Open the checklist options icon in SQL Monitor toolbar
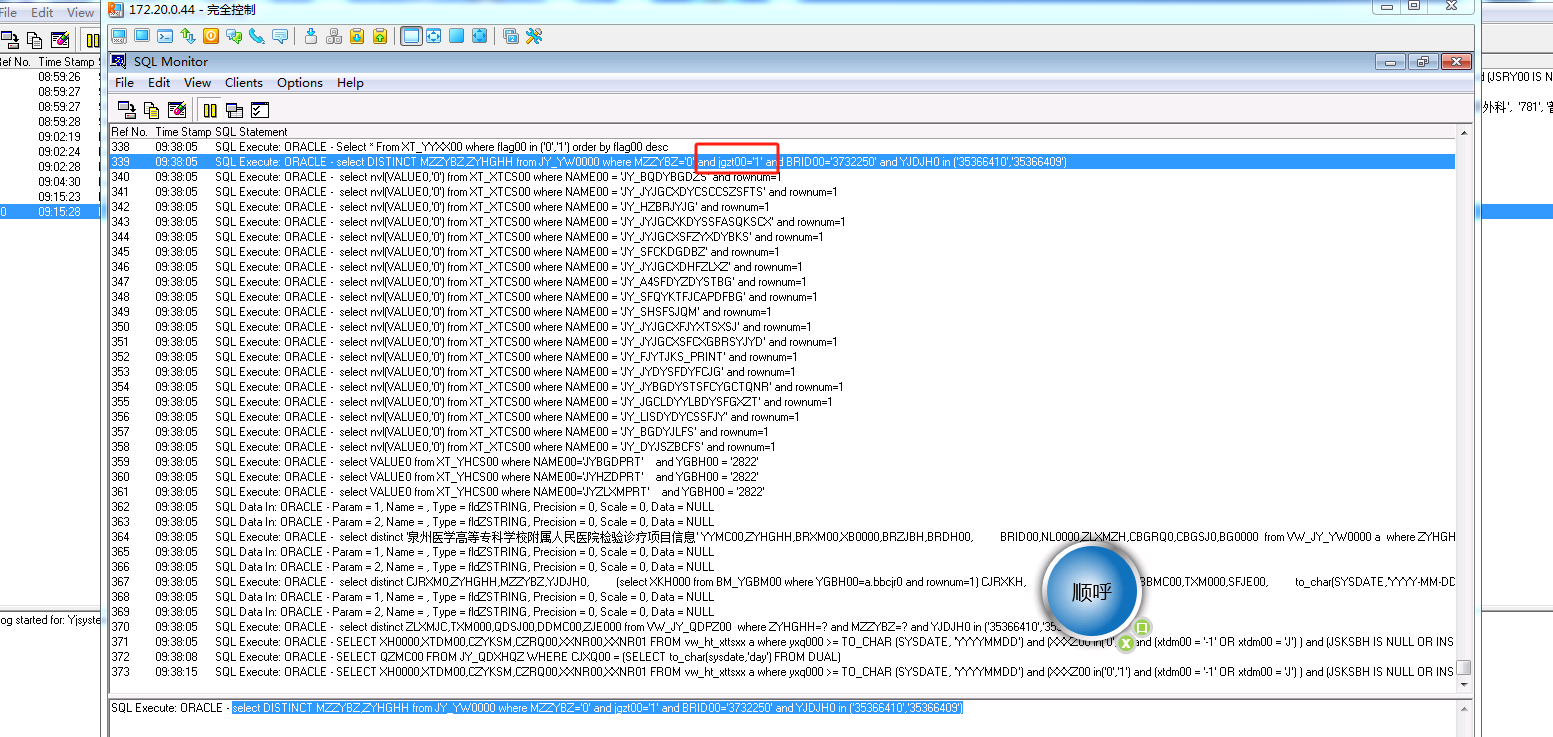The image size is (1553, 737). (260, 110)
